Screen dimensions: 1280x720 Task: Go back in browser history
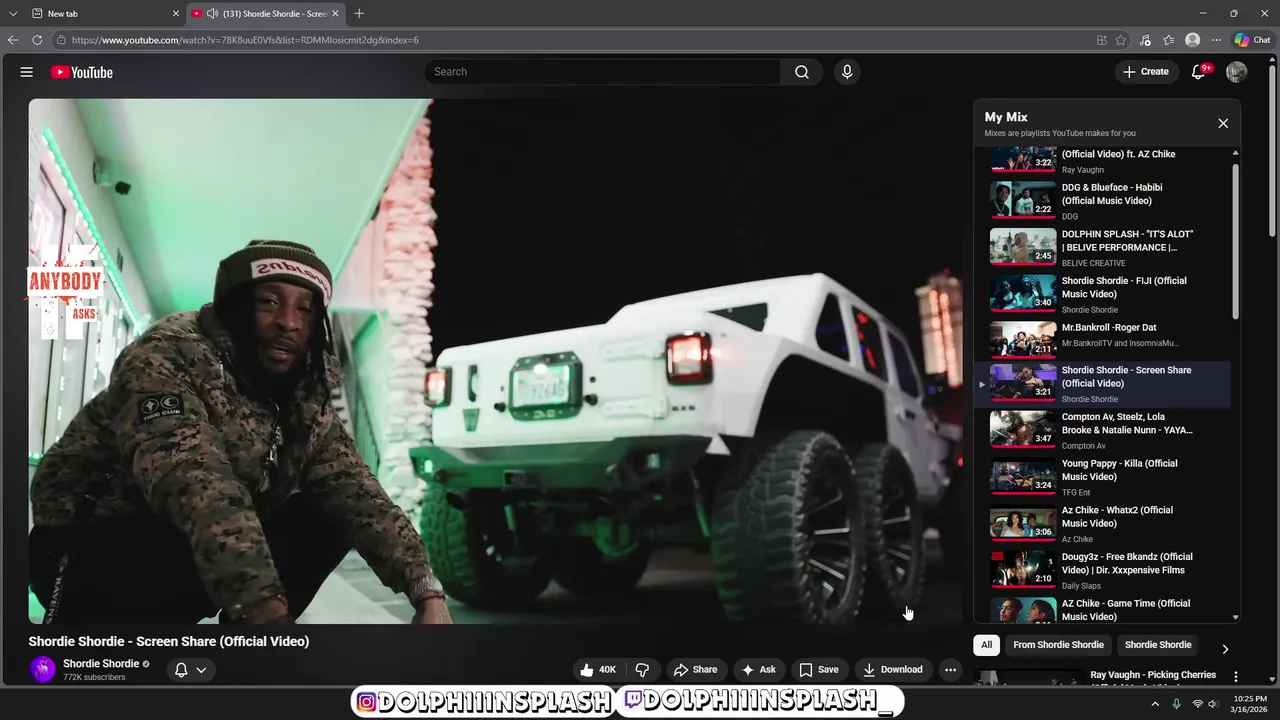(13, 40)
